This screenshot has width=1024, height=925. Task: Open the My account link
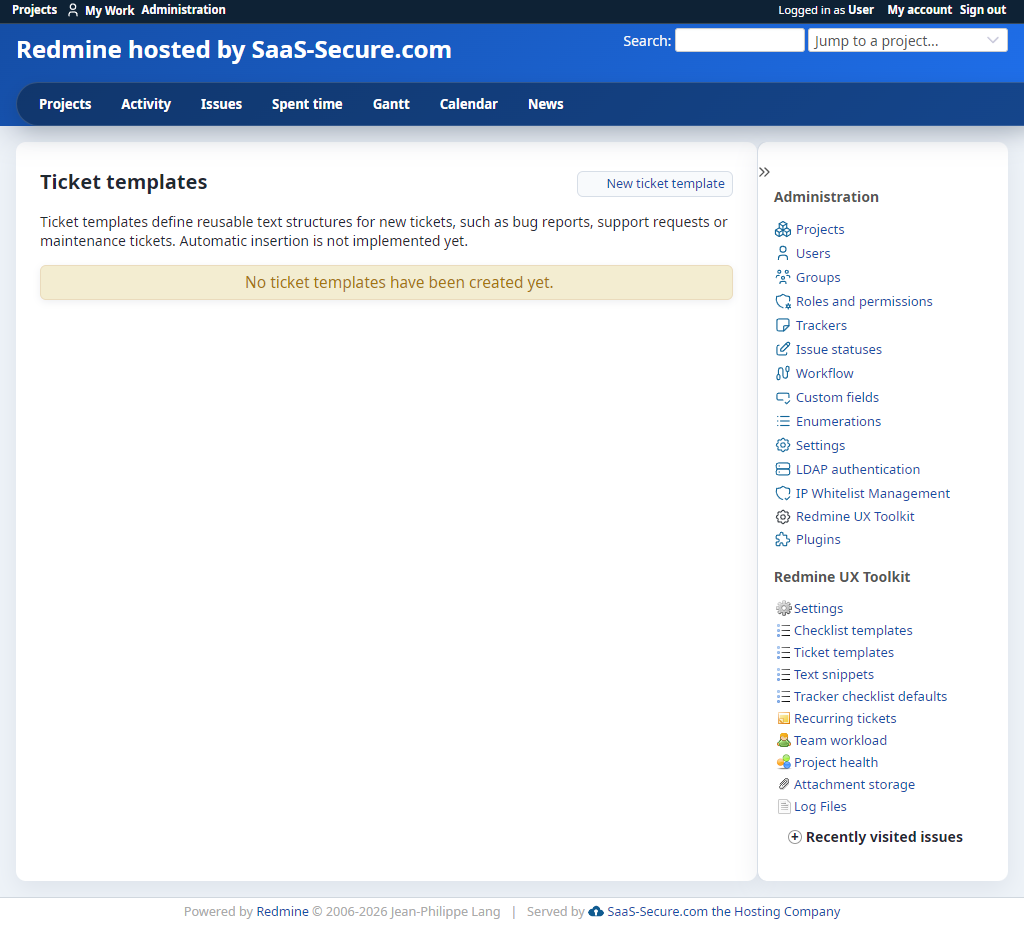coord(920,10)
